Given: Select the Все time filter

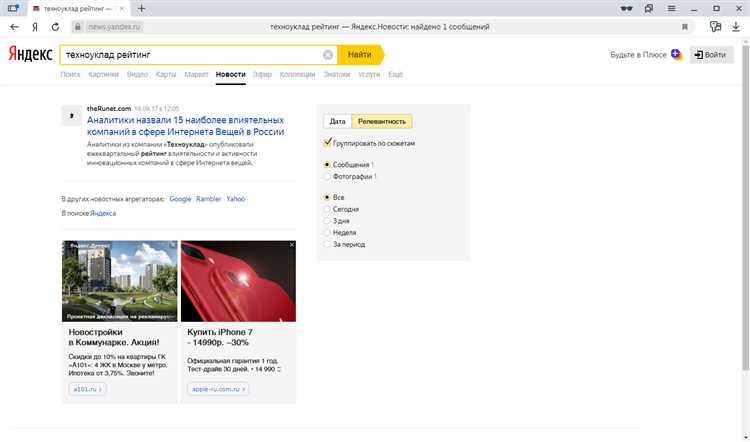Looking at the screenshot, I should tap(327, 197).
